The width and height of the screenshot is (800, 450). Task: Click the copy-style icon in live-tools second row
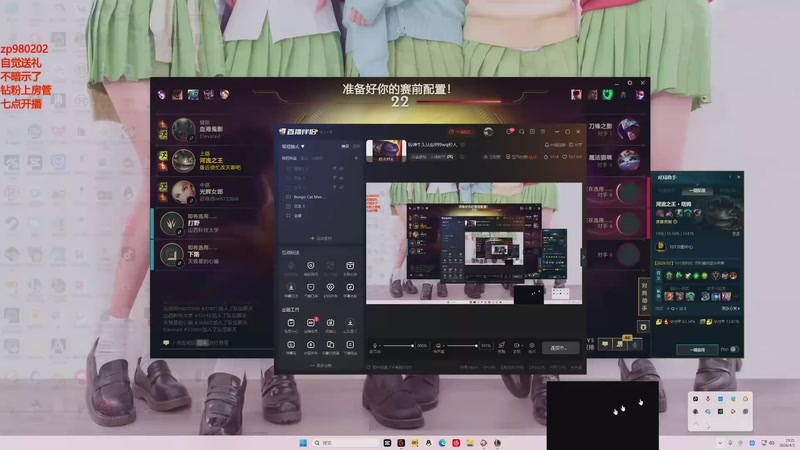(x=330, y=345)
